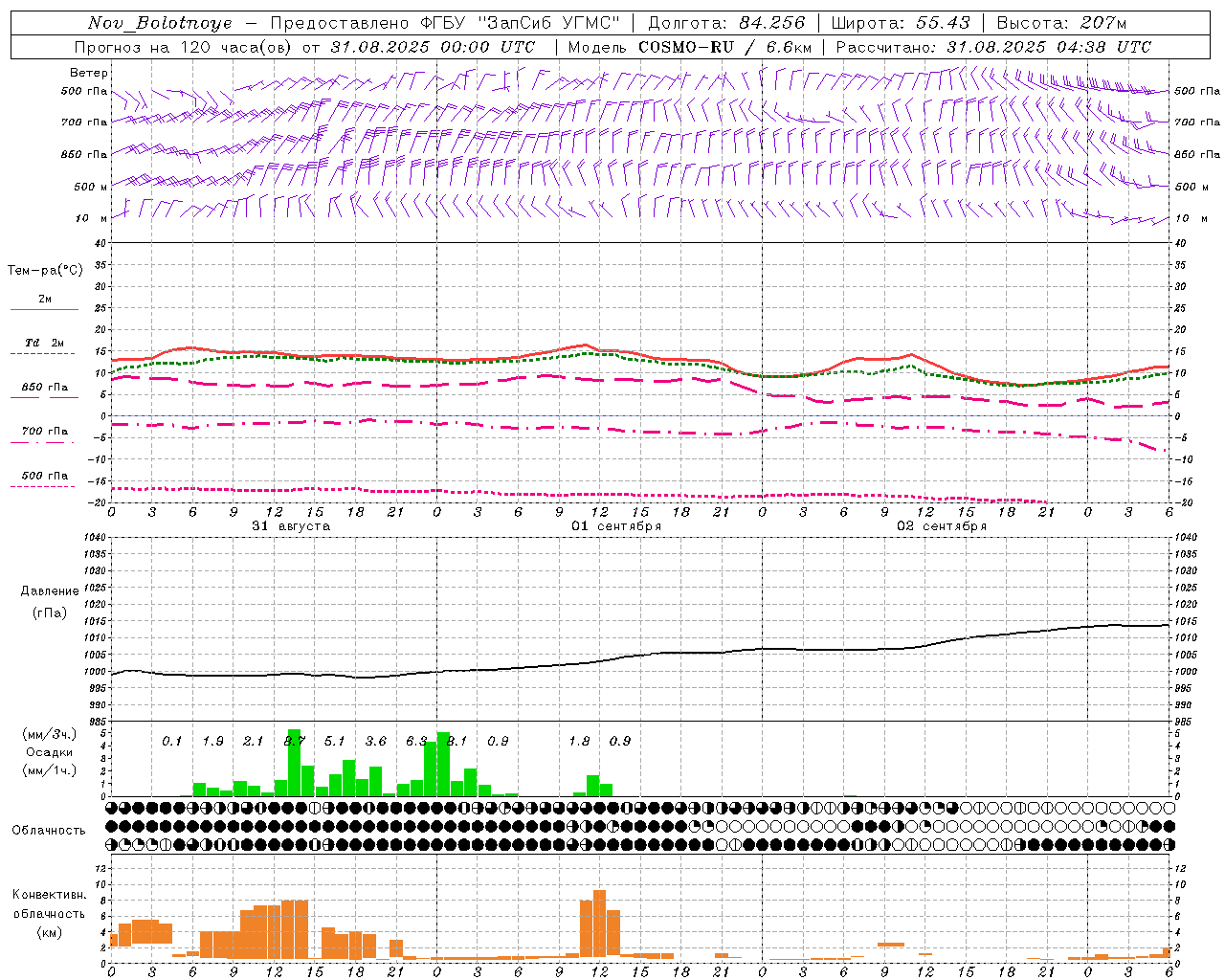The image size is (1225, 980).
Task: Click the Долгота: 84.256 value
Action: tap(726, 23)
